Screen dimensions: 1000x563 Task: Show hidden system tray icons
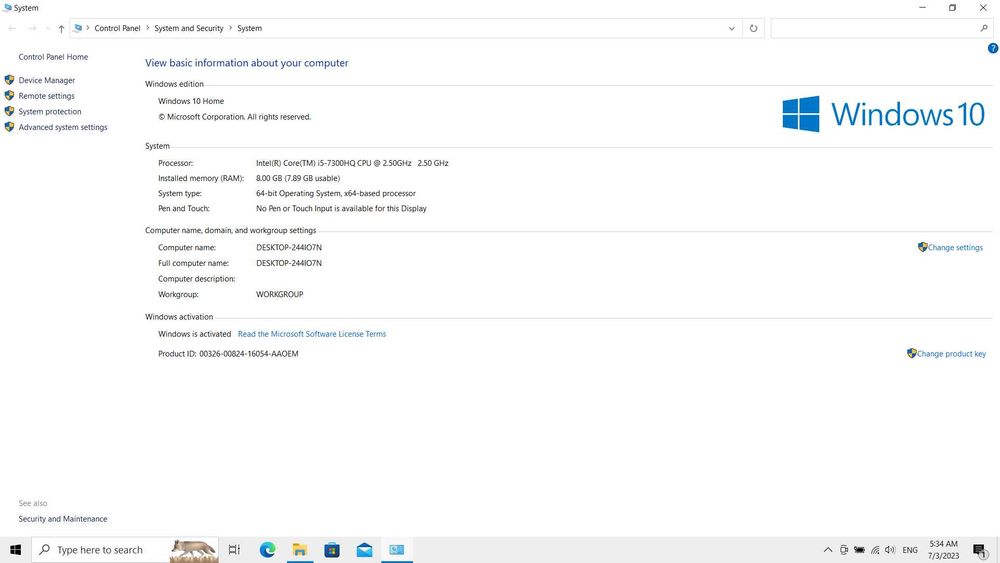(828, 550)
